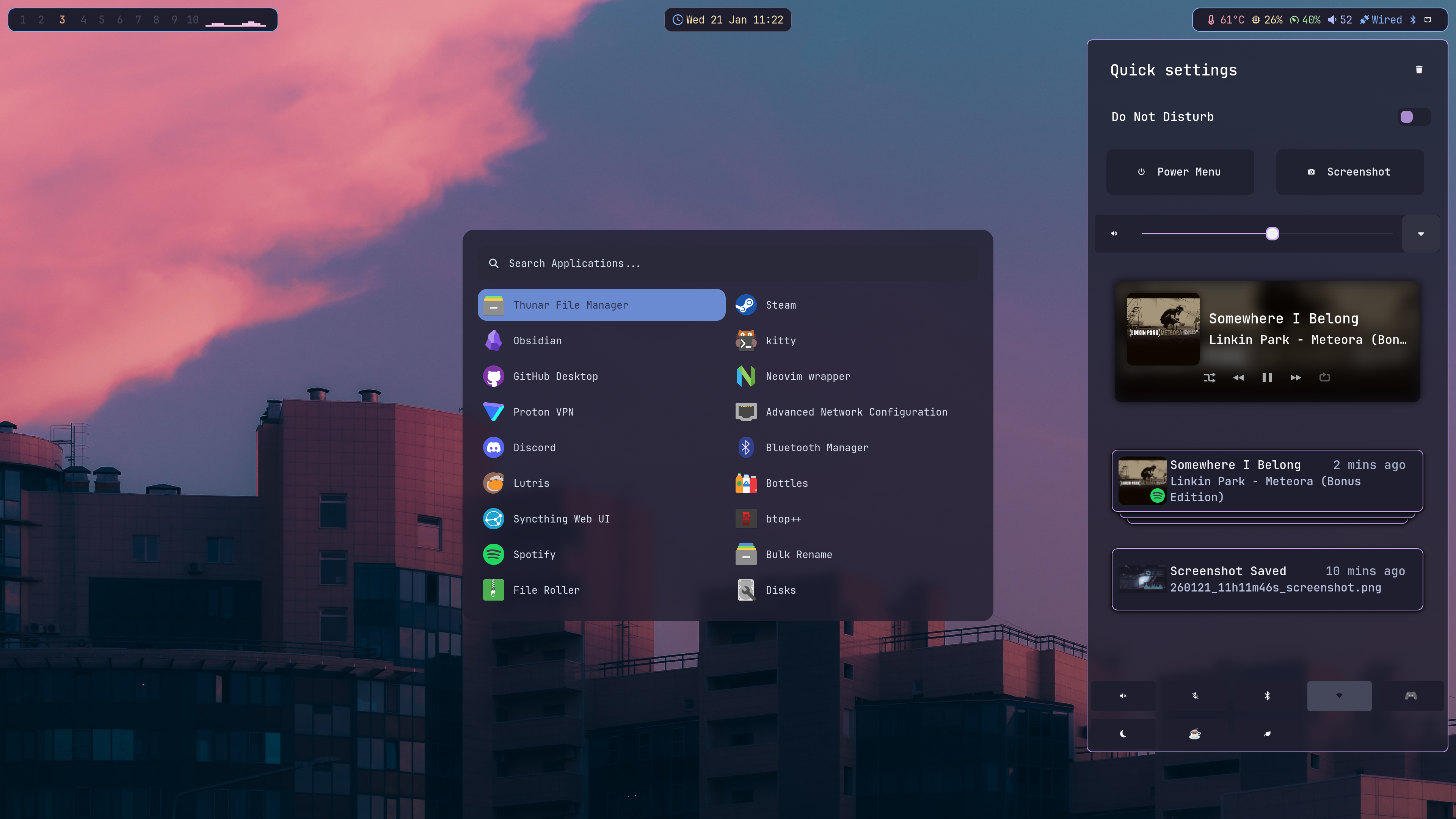The height and width of the screenshot is (819, 1456).
Task: Toggle Do Not Disturb switch
Action: pyautogui.click(x=1414, y=117)
